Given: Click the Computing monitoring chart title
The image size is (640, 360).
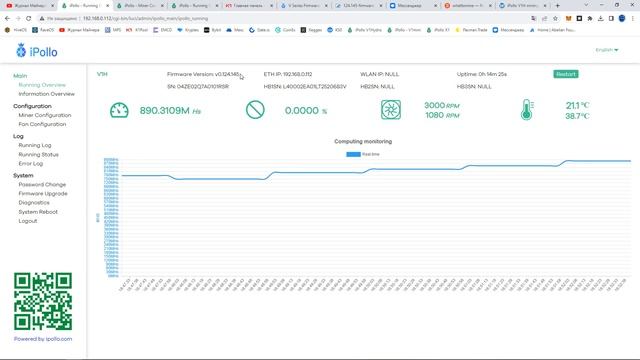Looking at the screenshot, I should pyautogui.click(x=363, y=141).
